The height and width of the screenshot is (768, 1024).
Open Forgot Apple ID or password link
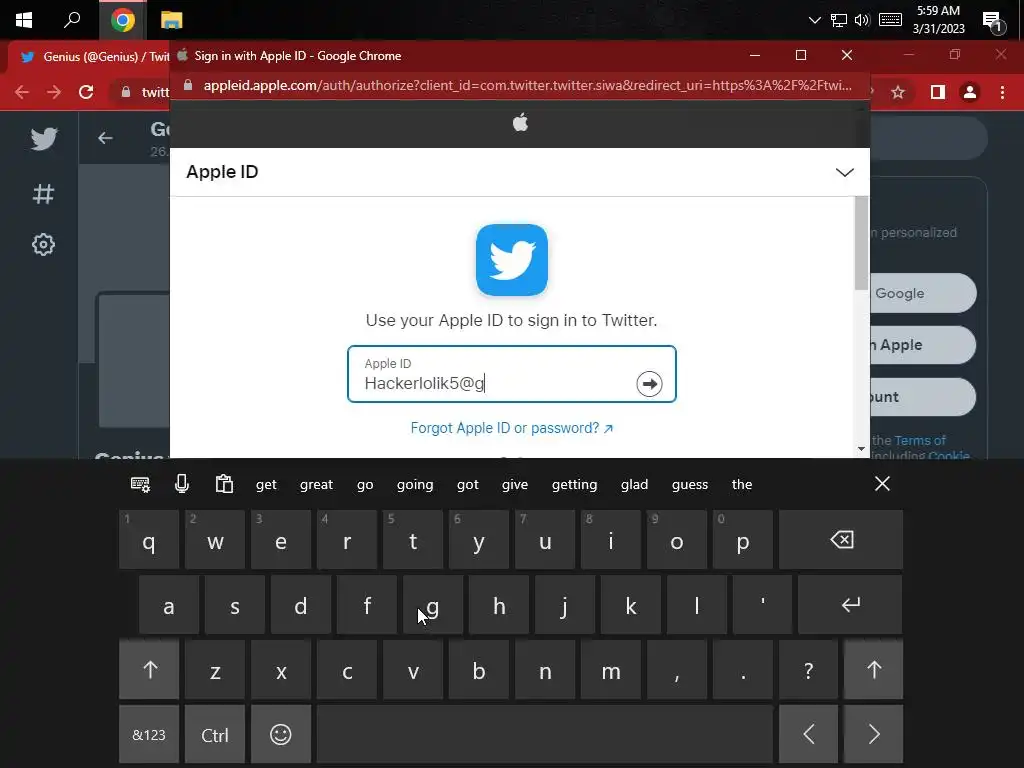[x=511, y=428]
